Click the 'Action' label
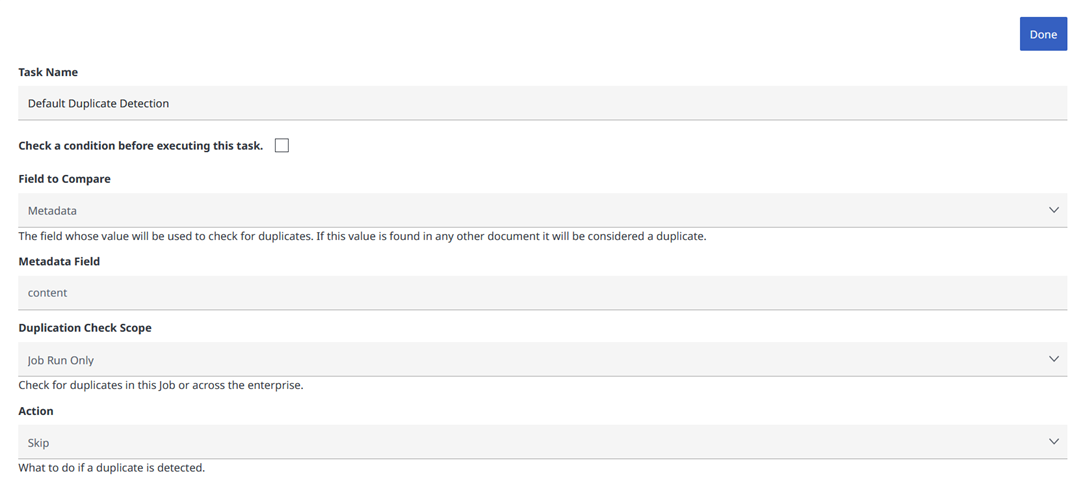 (36, 411)
